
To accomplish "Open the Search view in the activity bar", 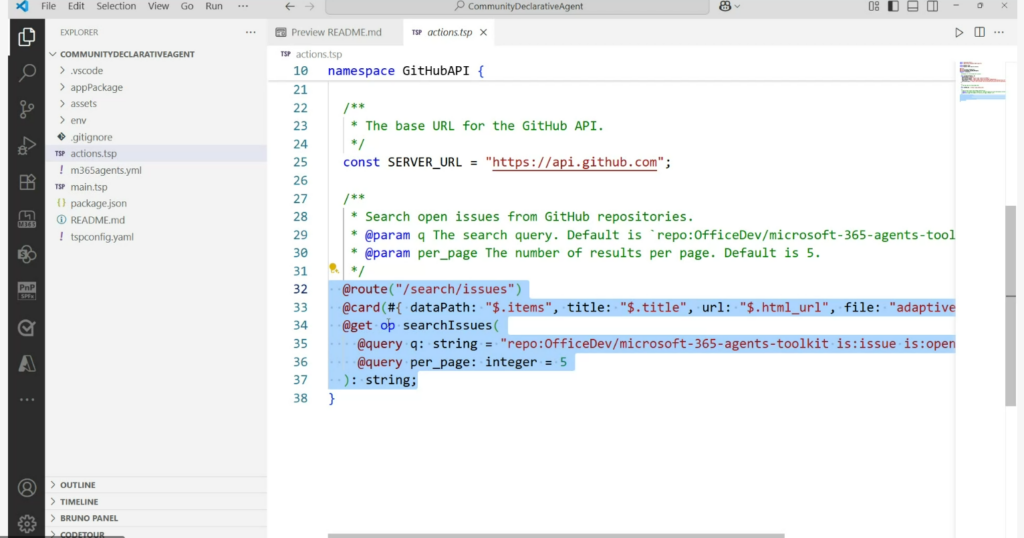I will point(27,72).
